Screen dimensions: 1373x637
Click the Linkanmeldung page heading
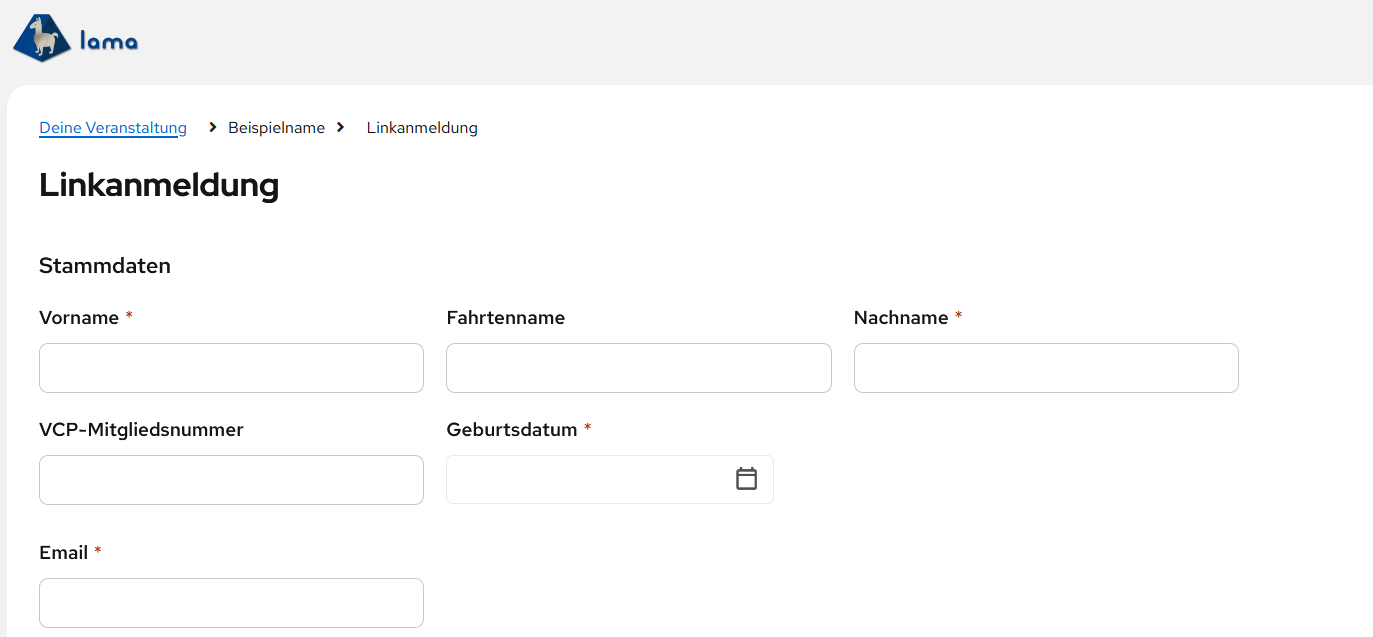pyautogui.click(x=158, y=186)
